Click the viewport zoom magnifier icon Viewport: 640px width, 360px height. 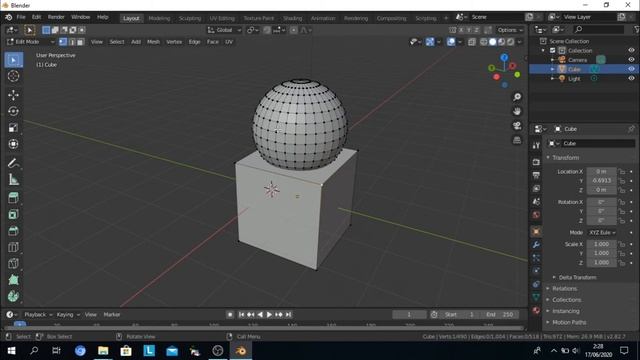517,97
